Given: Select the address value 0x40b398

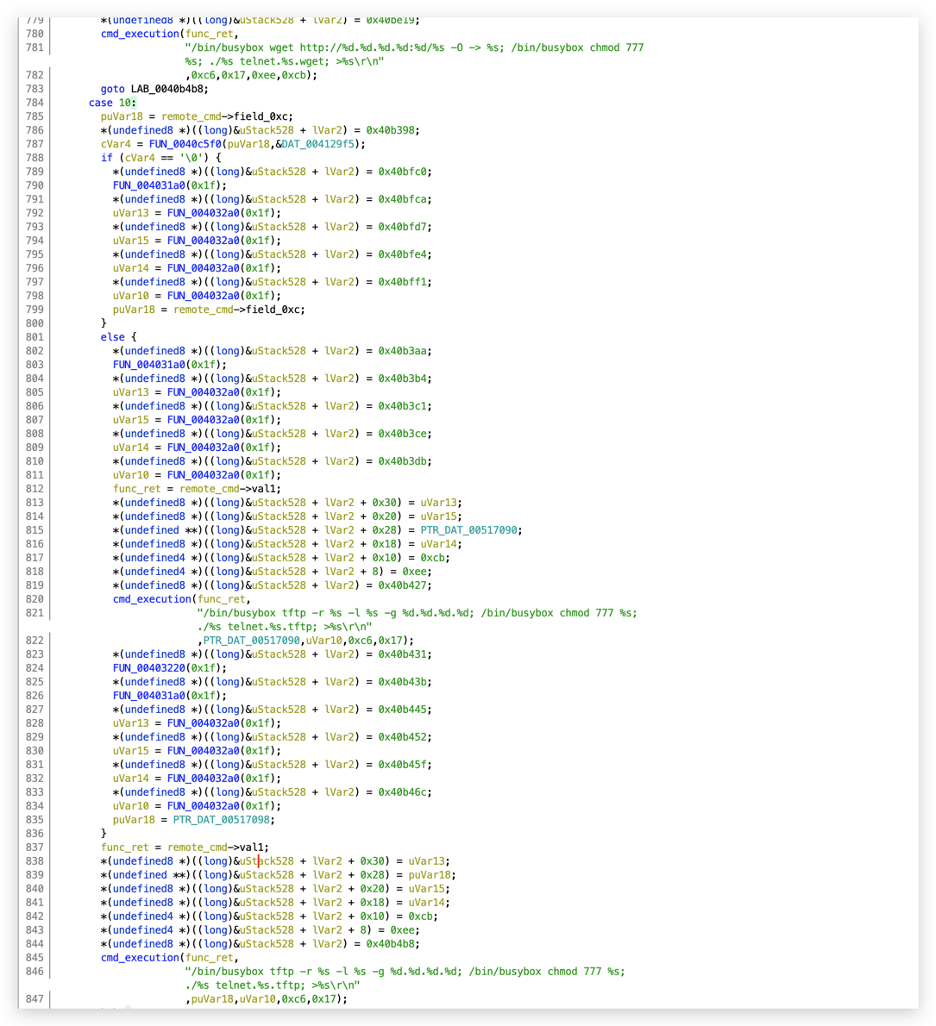Looking at the screenshot, I should point(390,130).
